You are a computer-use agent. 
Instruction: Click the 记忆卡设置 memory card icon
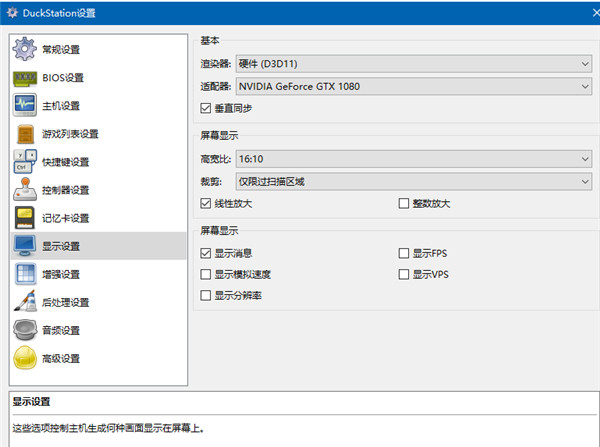point(26,218)
